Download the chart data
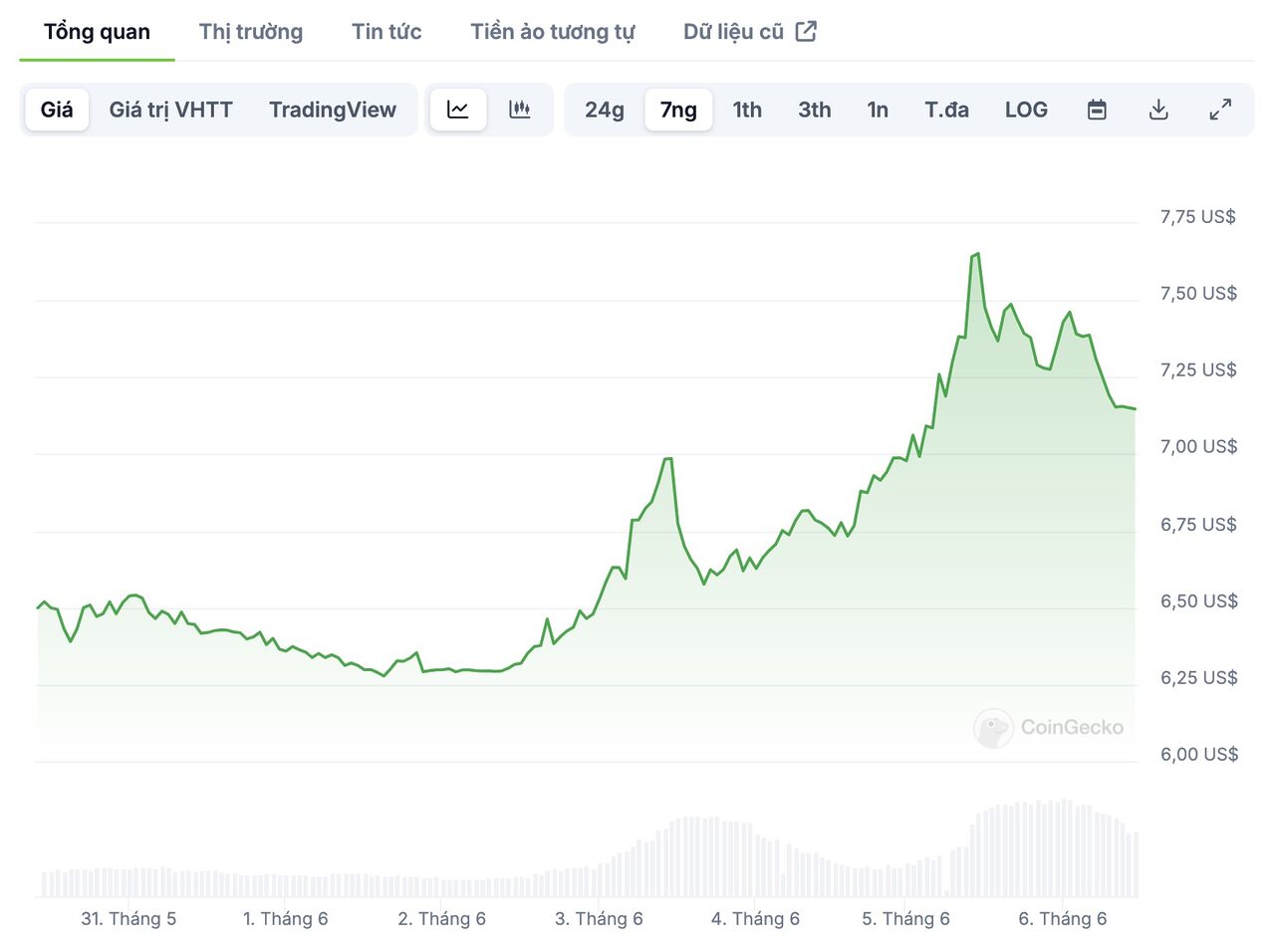The image size is (1275, 952). pyautogui.click(x=1158, y=110)
